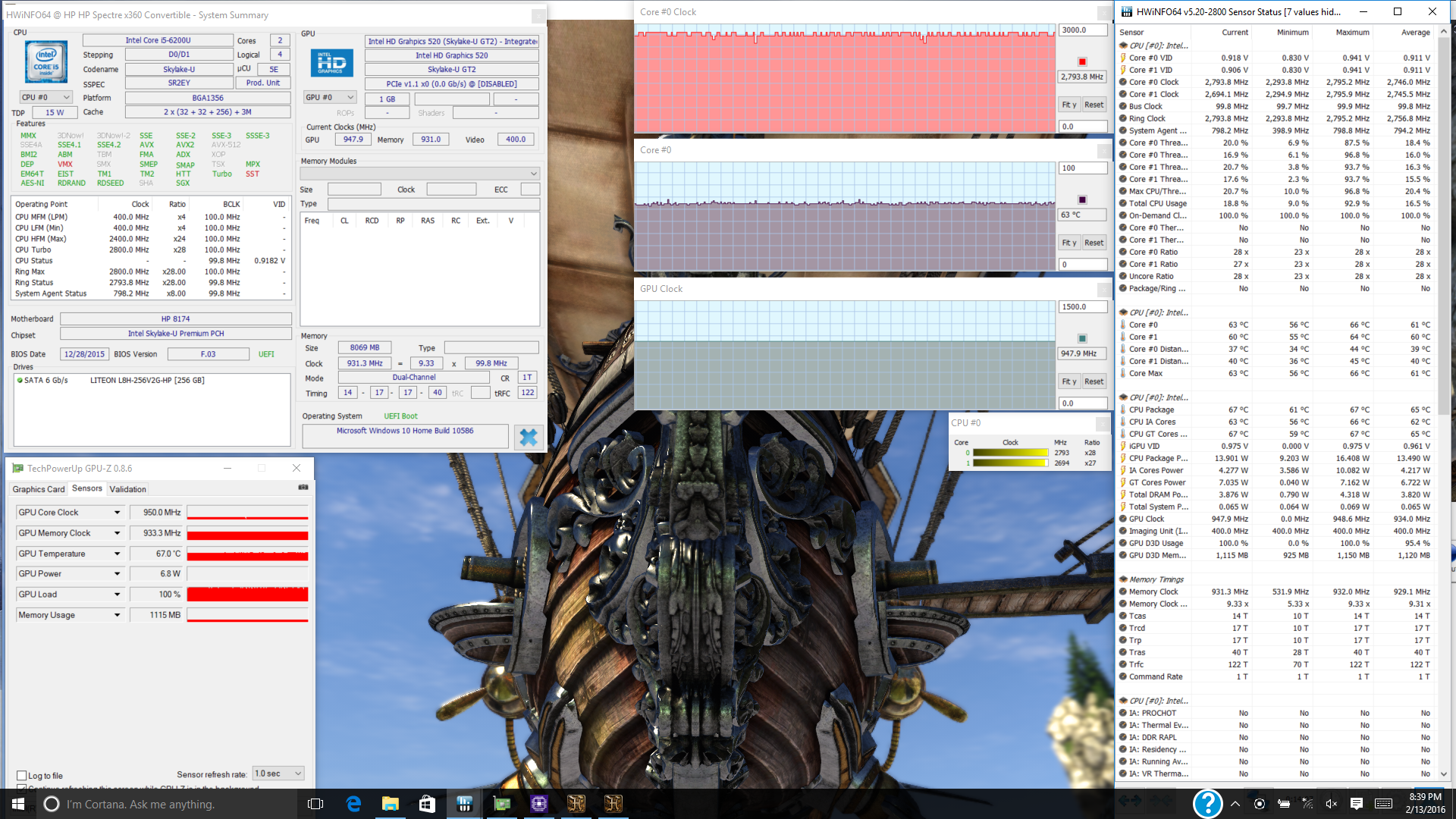The height and width of the screenshot is (819, 1456).
Task: Open File Explorer from the taskbar
Action: 390,804
